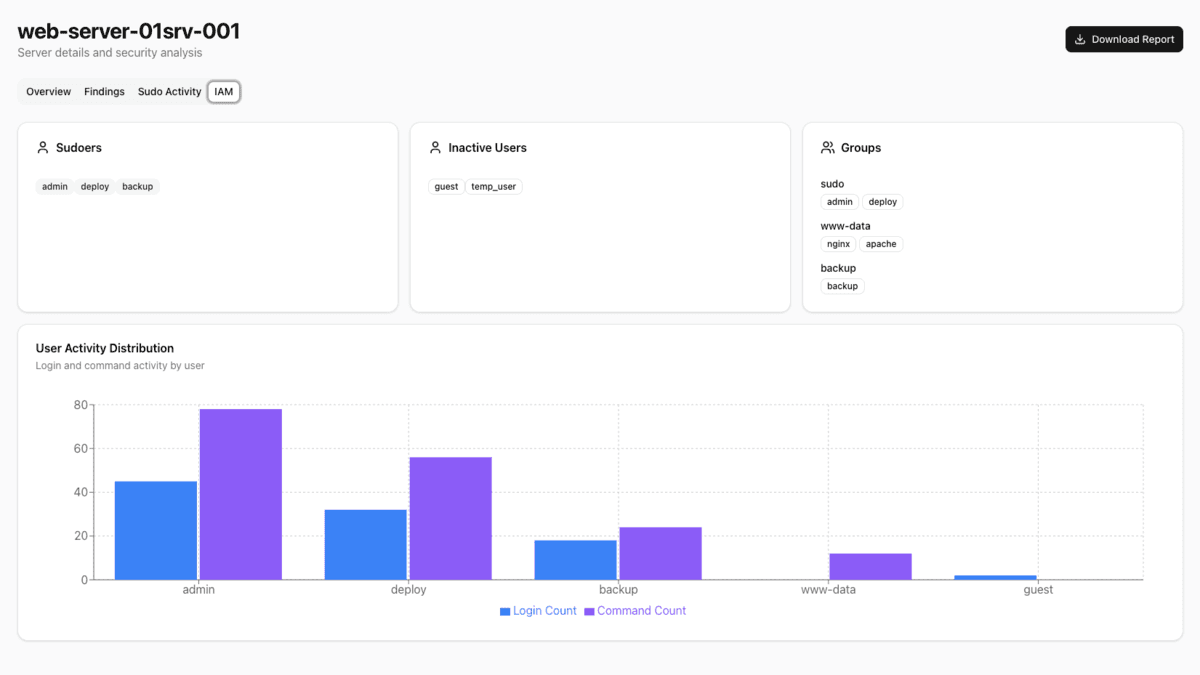Click the Sudoers panel user icon
The image size is (1200, 675).
pyautogui.click(x=42, y=146)
